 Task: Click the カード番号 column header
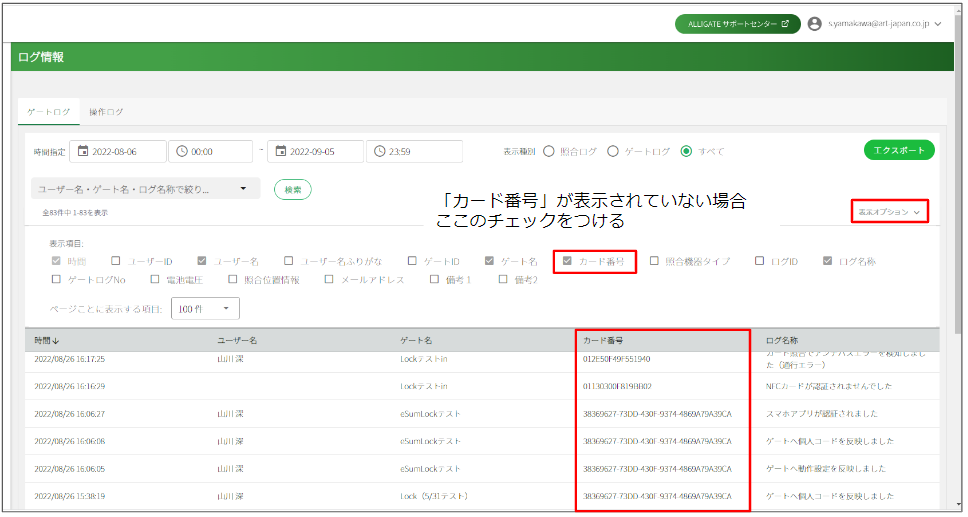click(x=603, y=341)
